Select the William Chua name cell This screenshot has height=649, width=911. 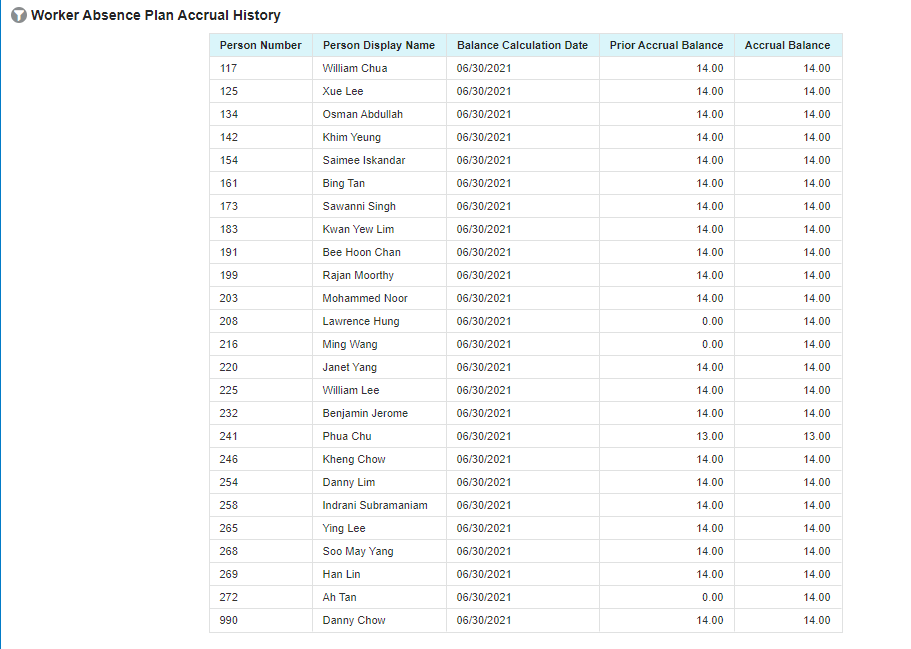pyautogui.click(x=355, y=68)
